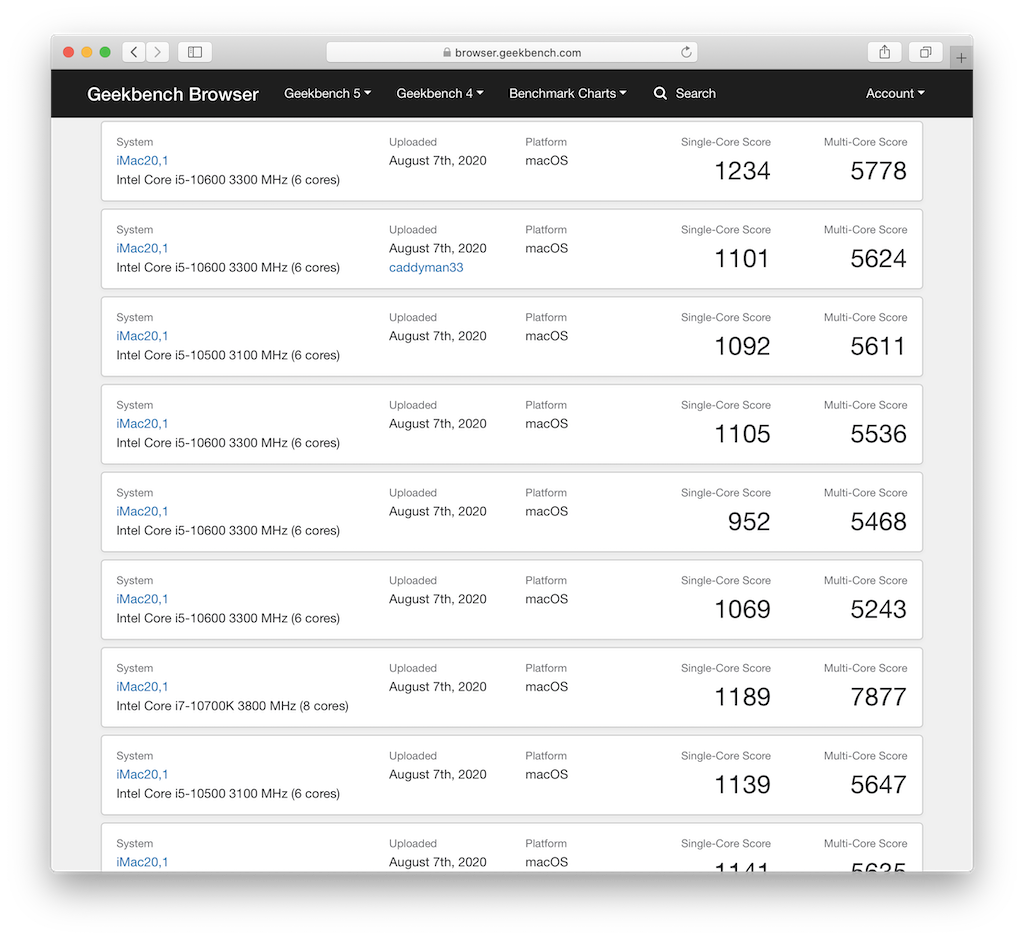
Task: Minimize the window with the yellow button
Action: (87, 52)
